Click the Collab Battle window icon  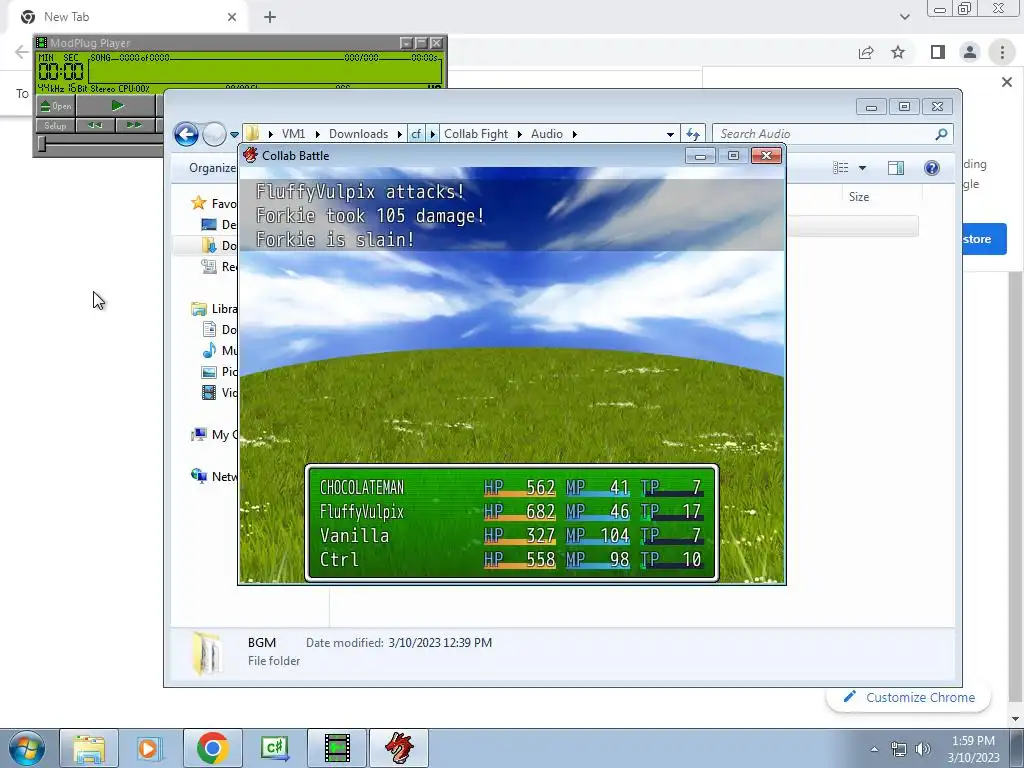click(250, 155)
